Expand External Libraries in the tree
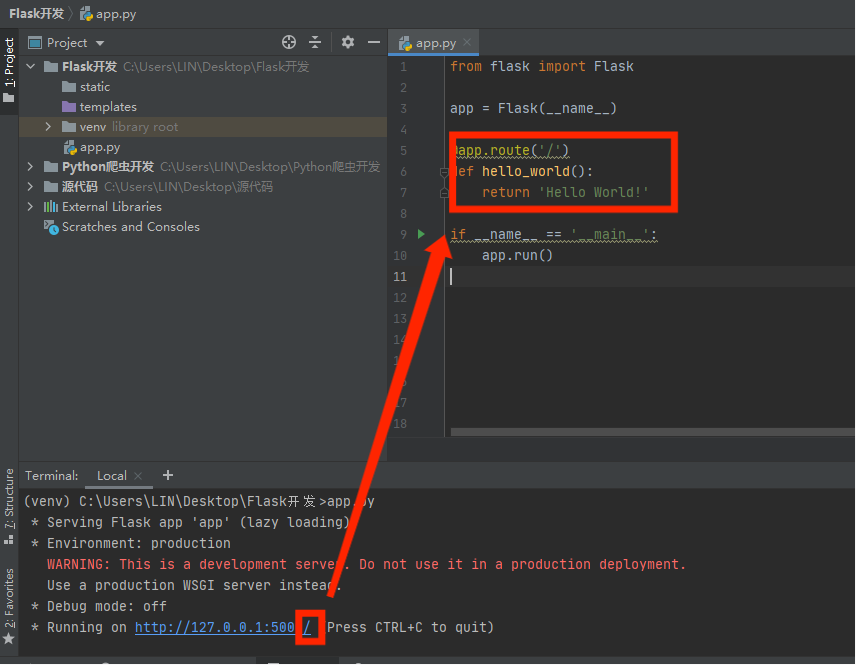The height and width of the screenshot is (665, 856). (x=31, y=207)
